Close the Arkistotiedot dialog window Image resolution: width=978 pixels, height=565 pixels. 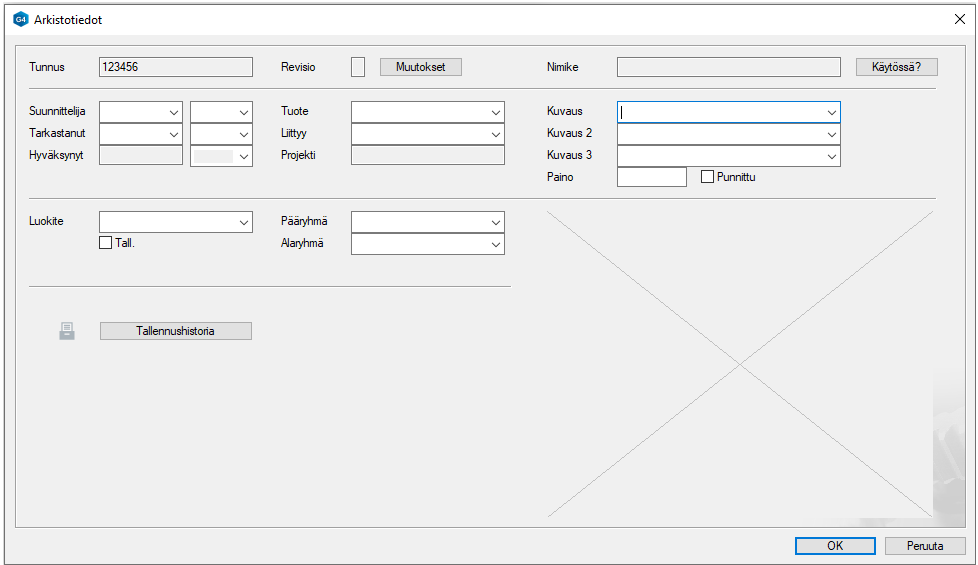959,19
